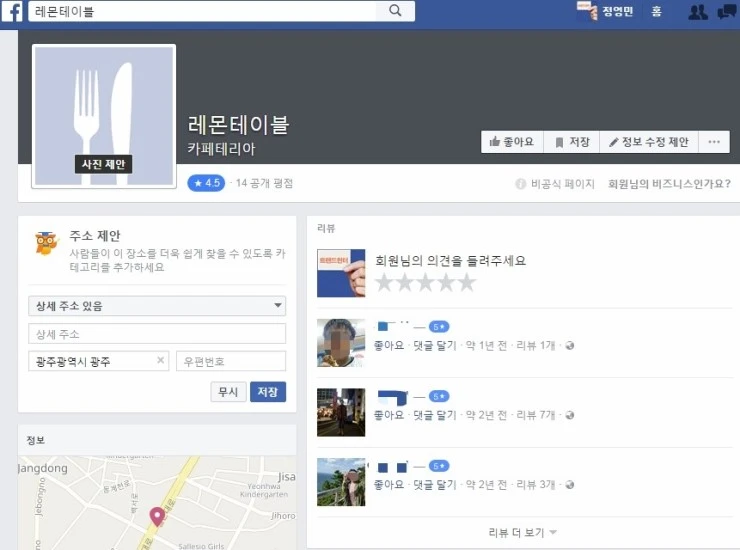Click the 광주광역시 광주 city field
Image resolution: width=740 pixels, height=550 pixels.
point(99,361)
